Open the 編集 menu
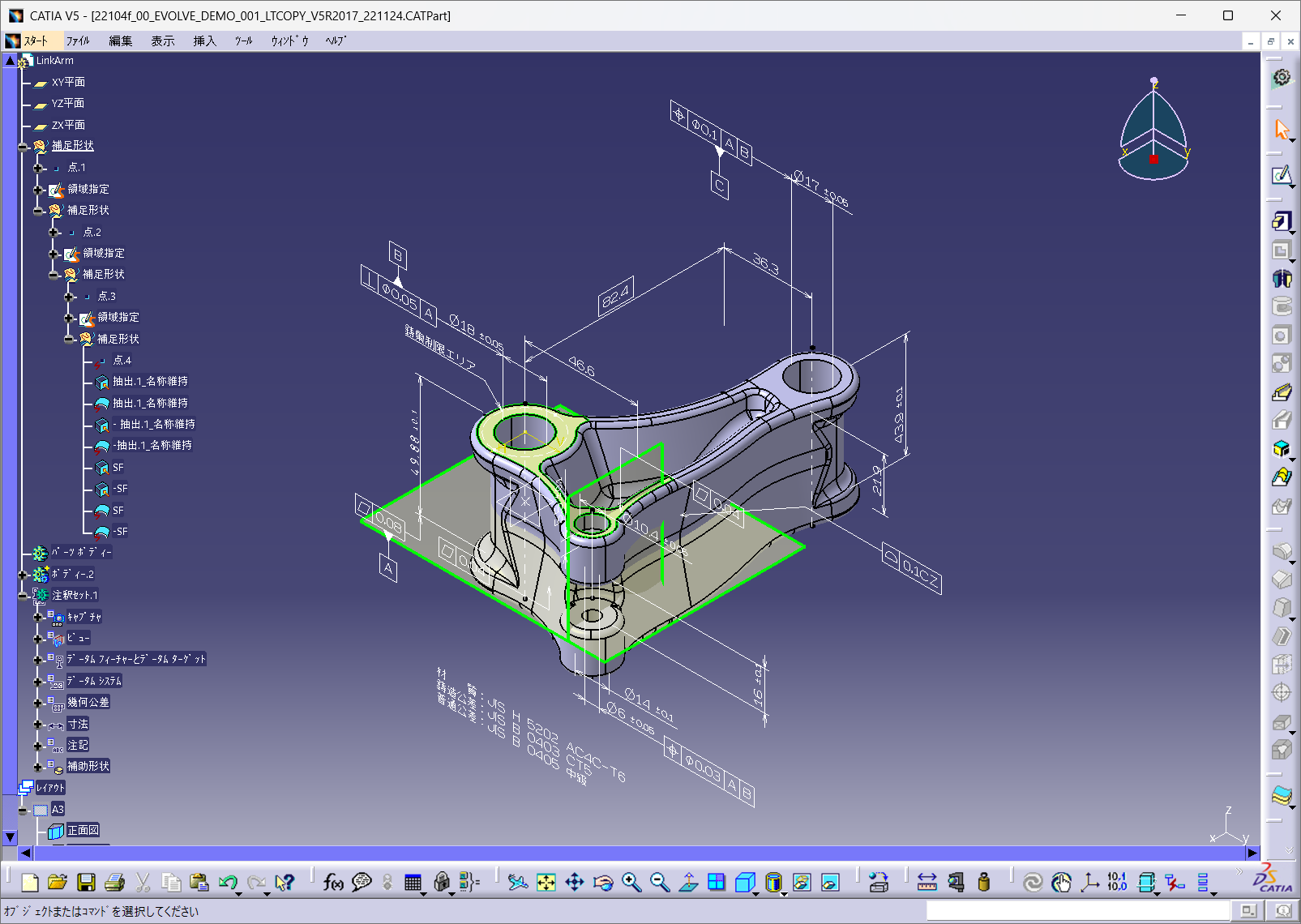The image size is (1301, 924). 121,41
